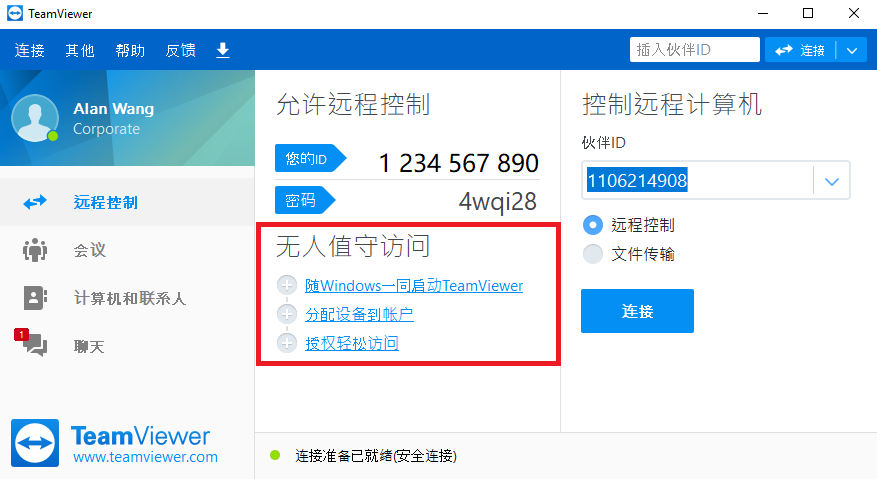Open the 帮助 menu

130,50
